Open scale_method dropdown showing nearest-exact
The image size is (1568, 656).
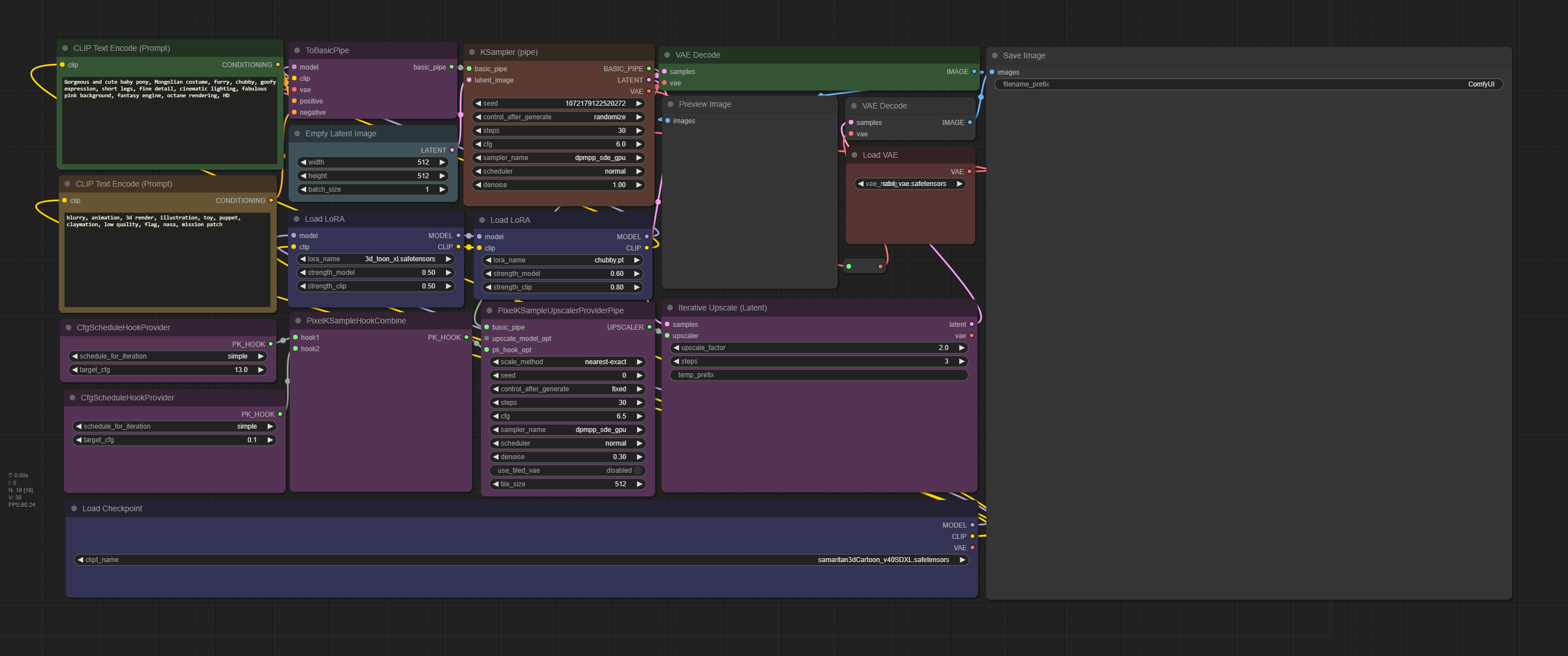568,362
